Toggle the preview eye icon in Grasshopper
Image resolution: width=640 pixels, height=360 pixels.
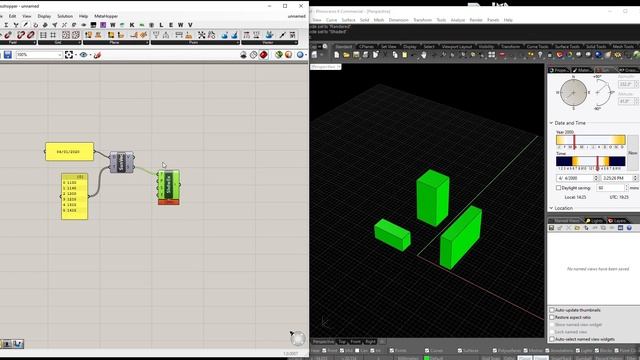click(83, 55)
